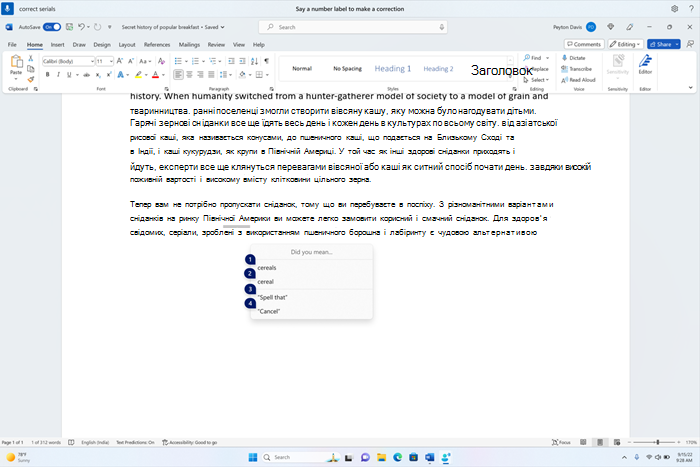The width and height of the screenshot is (700, 467).
Task: Apply superscript formatting
Action: (109, 75)
